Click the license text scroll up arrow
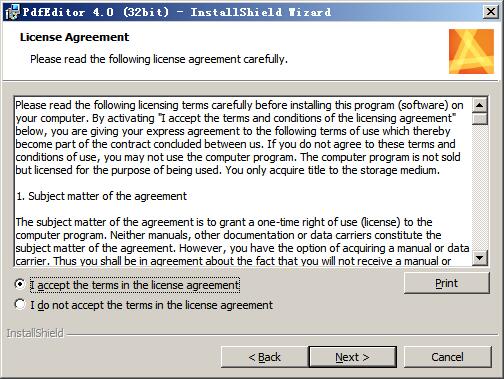The width and height of the screenshot is (504, 379). pyautogui.click(x=480, y=105)
